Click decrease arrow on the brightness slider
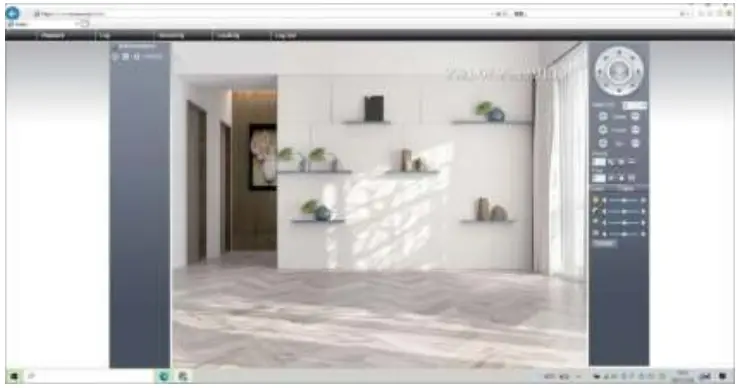The image size is (738, 388). tap(604, 200)
